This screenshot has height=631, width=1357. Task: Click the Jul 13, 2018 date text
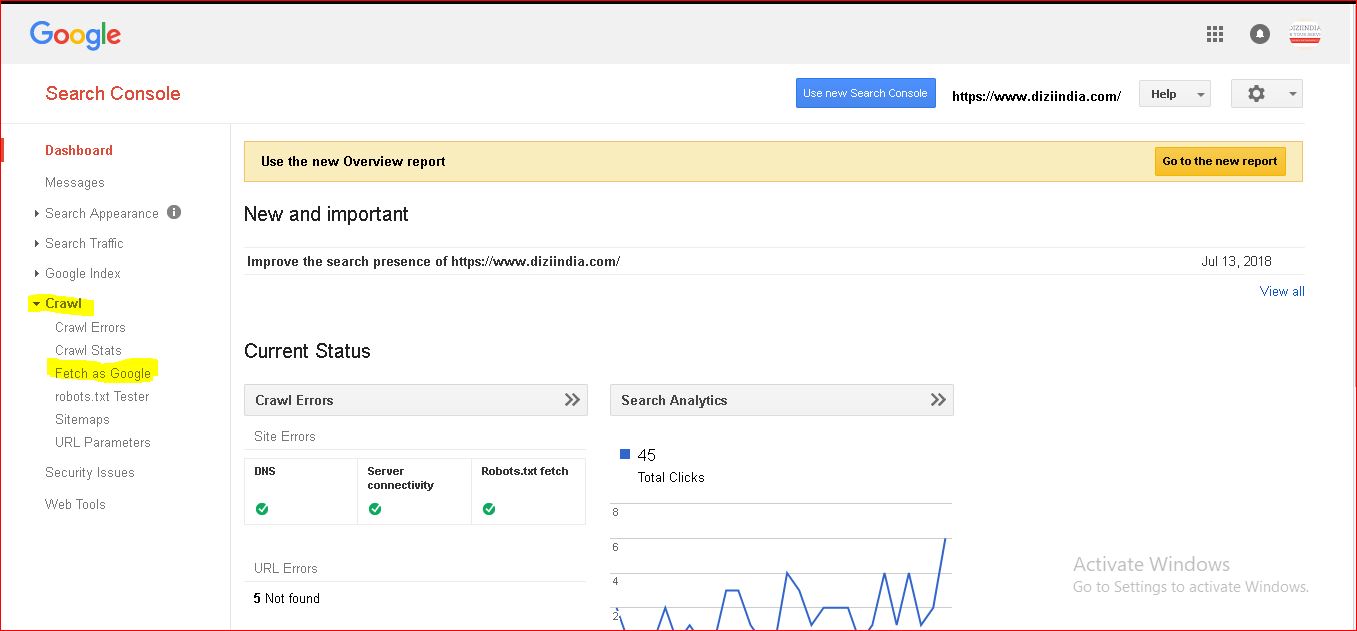[1236, 261]
